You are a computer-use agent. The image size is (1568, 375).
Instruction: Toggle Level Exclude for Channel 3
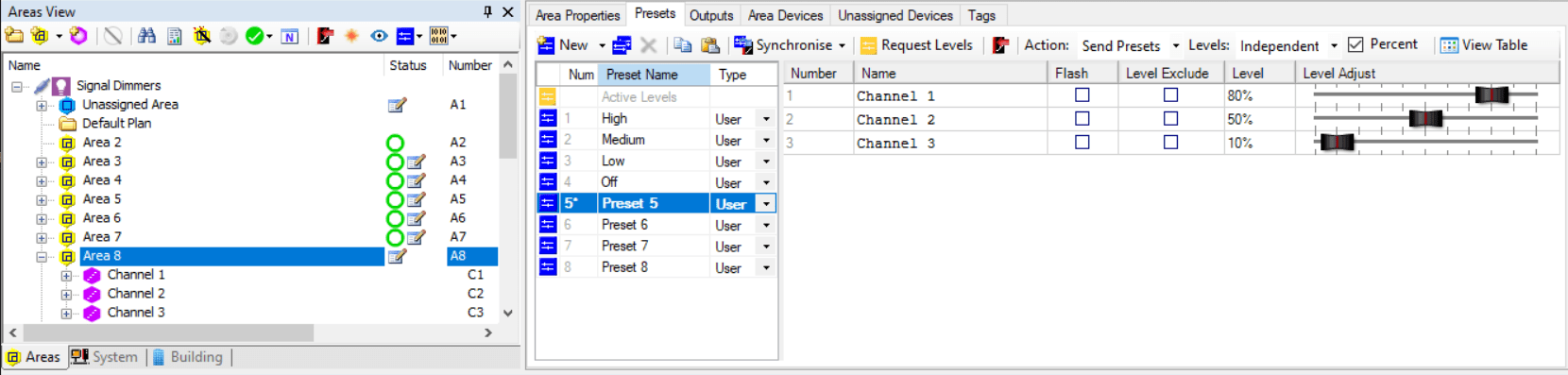click(1171, 143)
